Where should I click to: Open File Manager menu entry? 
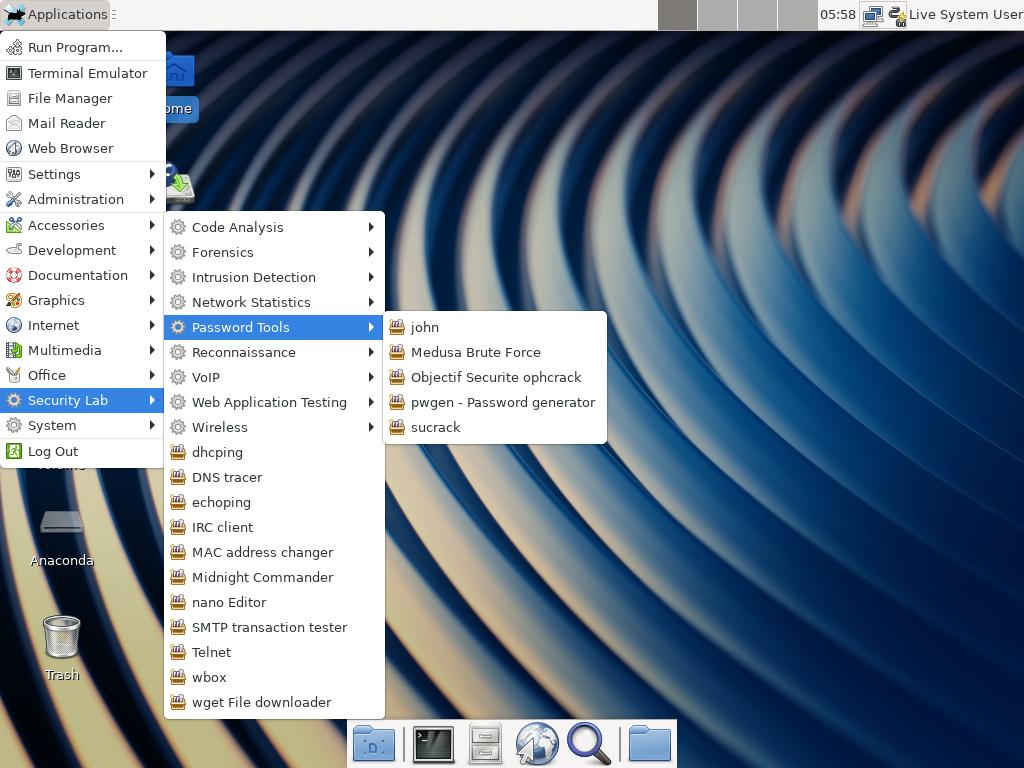[82, 99]
